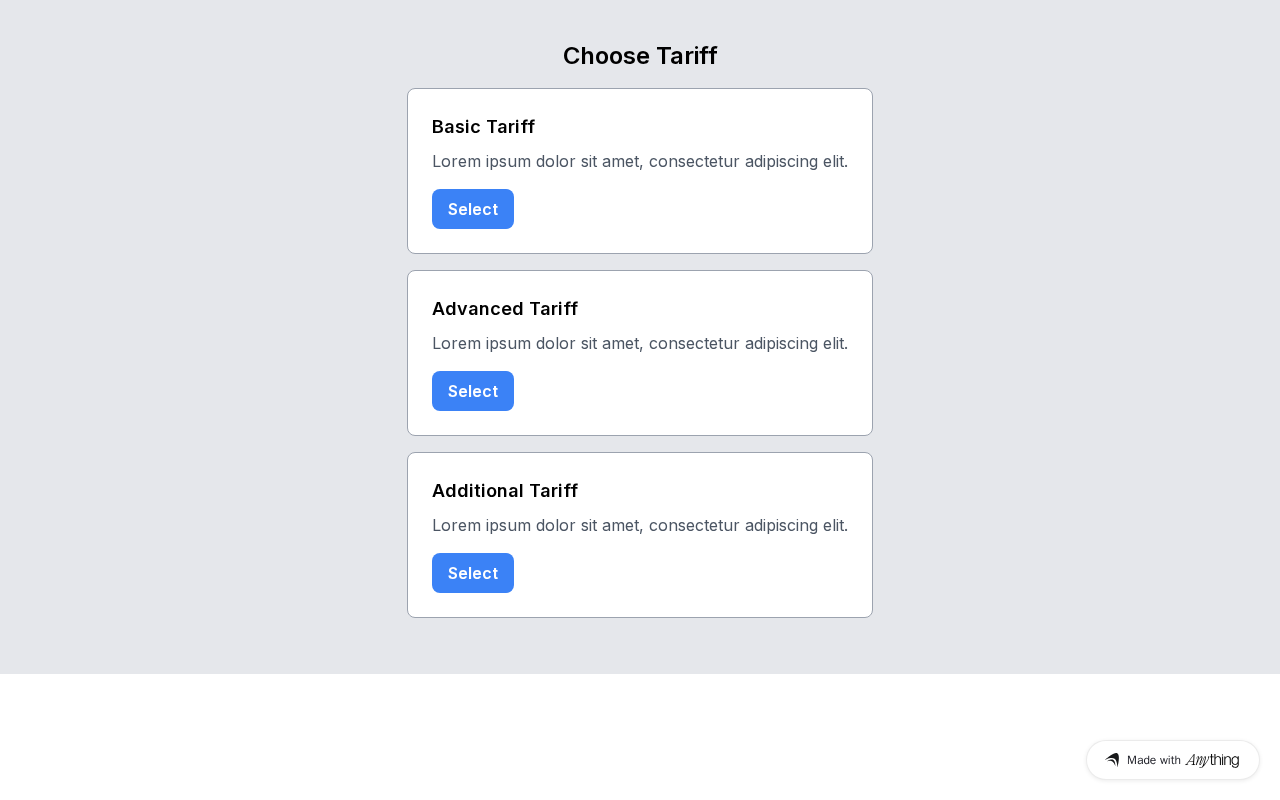Click the Anything logo icon in badge
Screen dimensions: 1280x800
pyautogui.click(x=1112, y=760)
